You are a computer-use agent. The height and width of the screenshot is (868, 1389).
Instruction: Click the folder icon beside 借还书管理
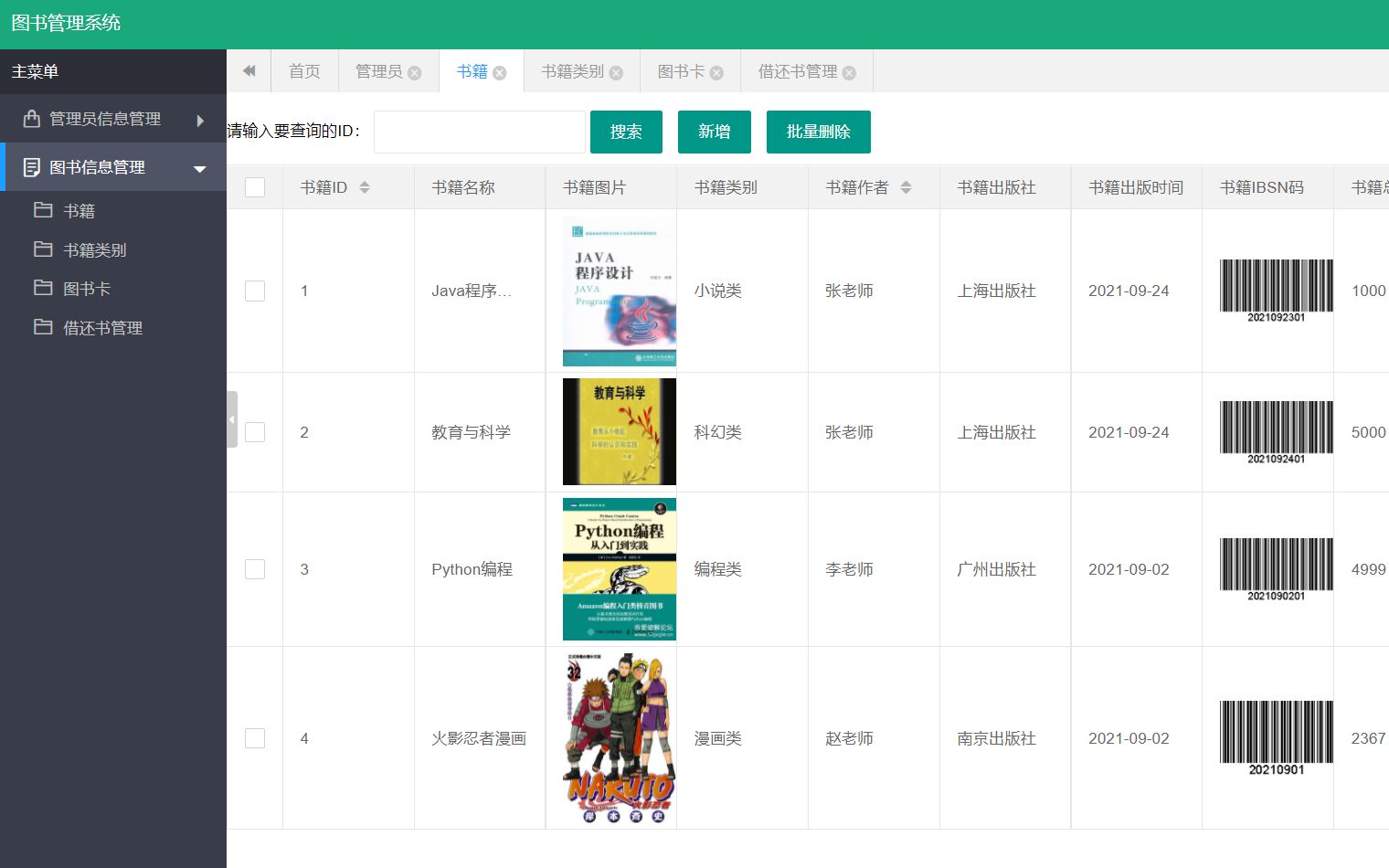click(43, 327)
